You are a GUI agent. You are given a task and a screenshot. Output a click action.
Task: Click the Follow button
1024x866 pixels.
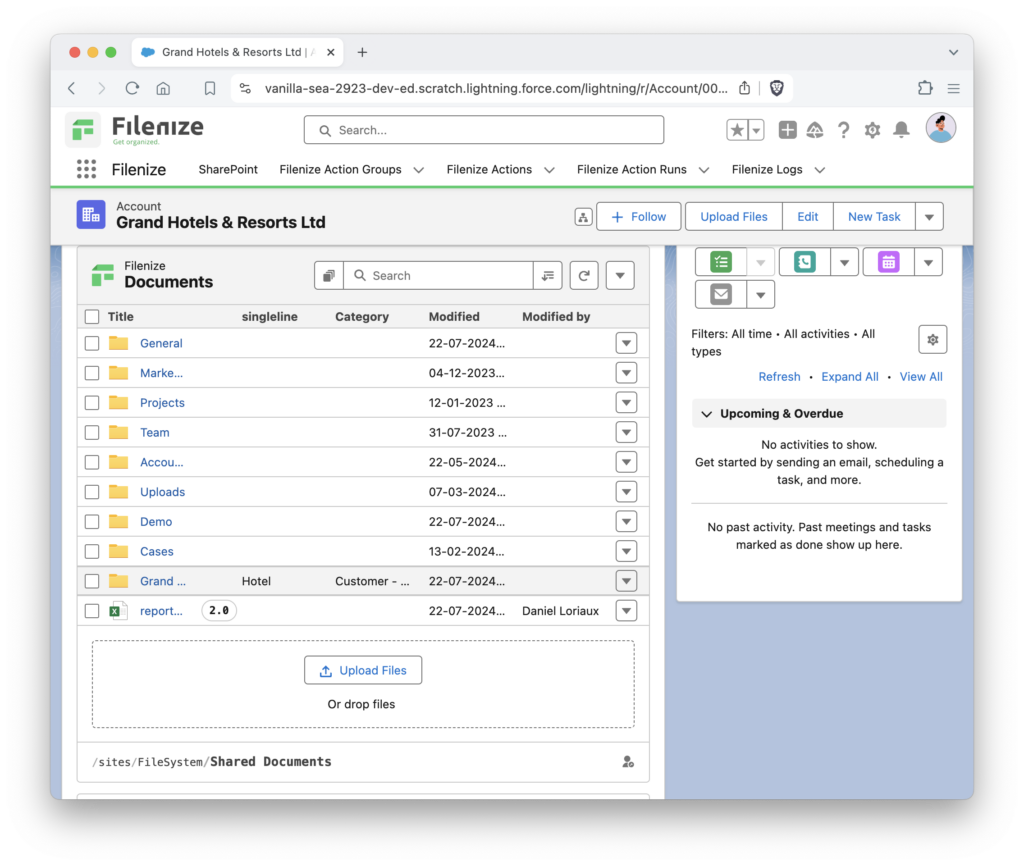click(x=638, y=217)
